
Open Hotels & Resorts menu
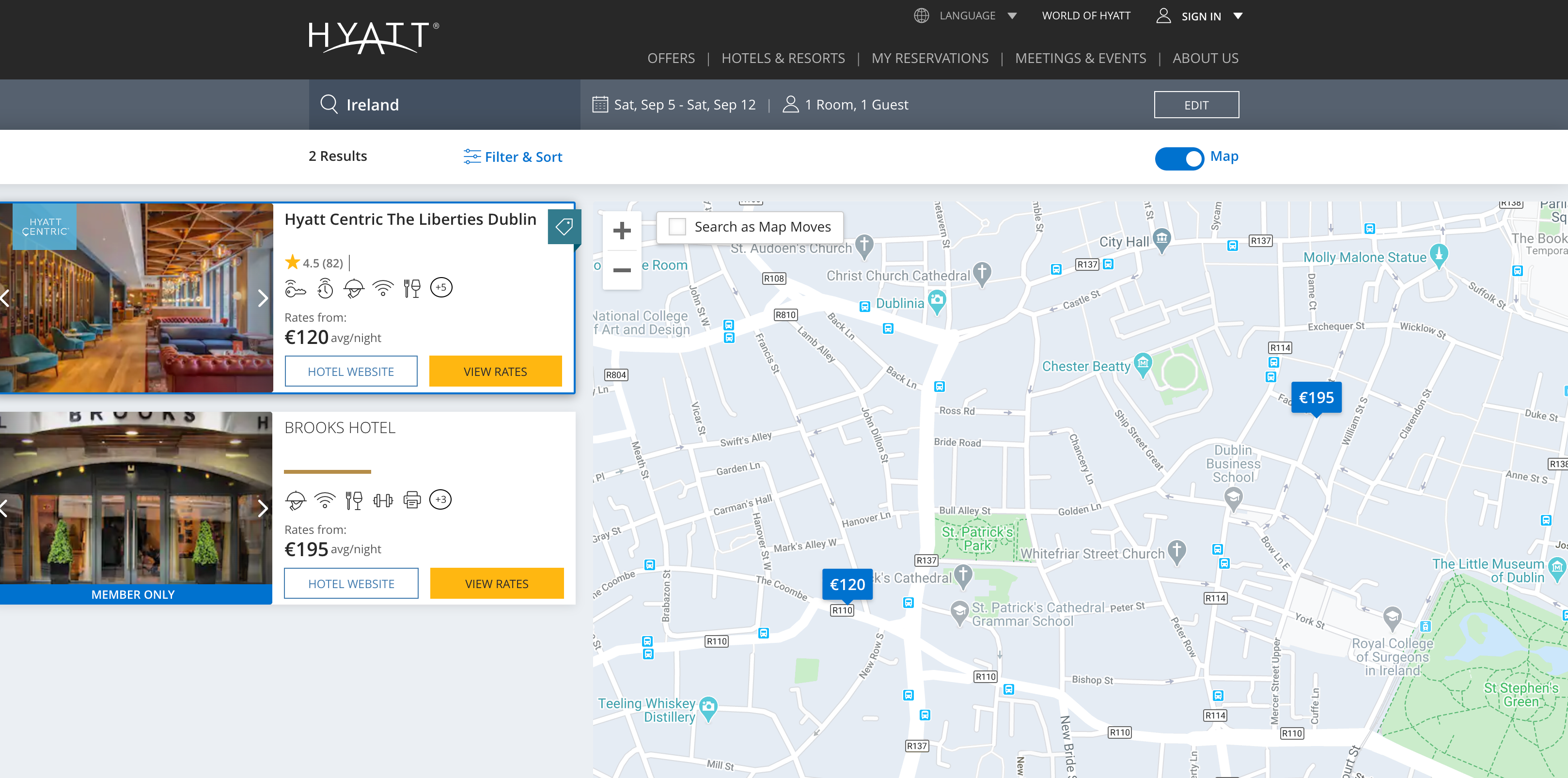[783, 59]
